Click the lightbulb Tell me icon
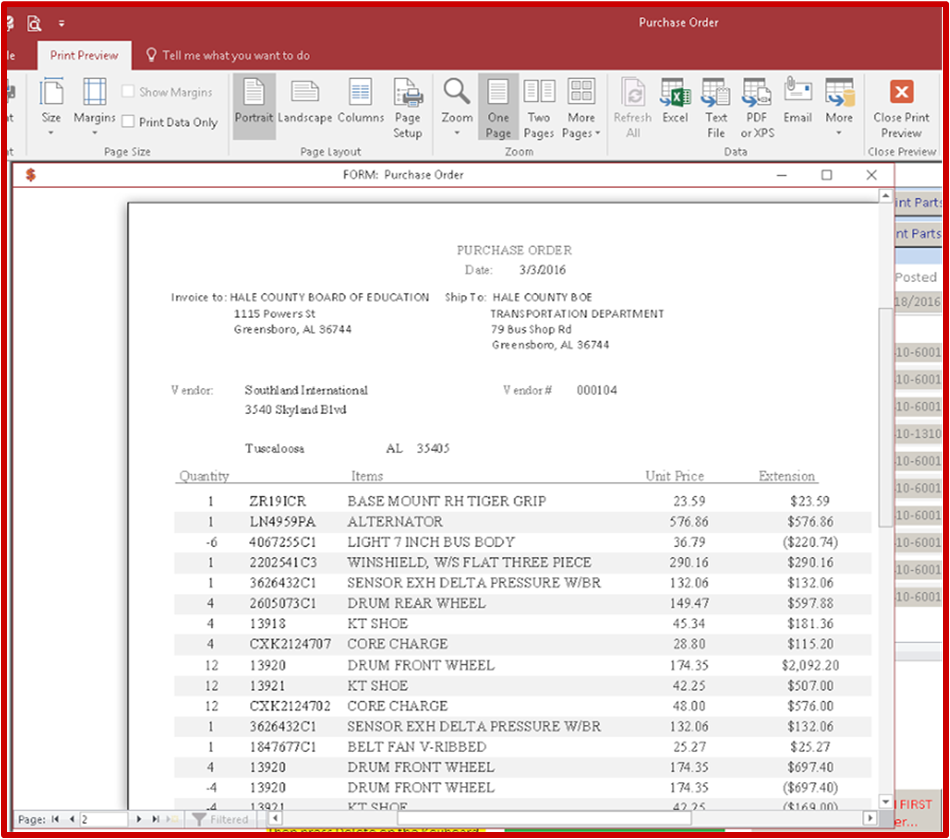This screenshot has width=950, height=839. point(151,55)
